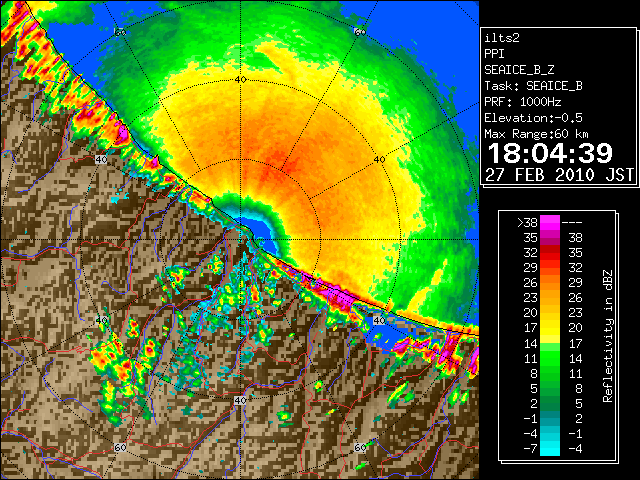Click the 18:04:39 timestamp
Screen dimensions: 640x480
[550, 153]
